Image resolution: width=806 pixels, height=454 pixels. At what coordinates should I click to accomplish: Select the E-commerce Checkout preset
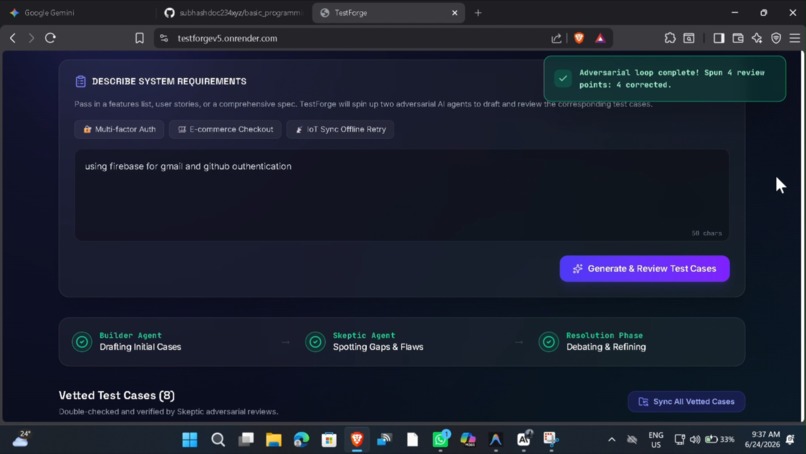pos(225,129)
